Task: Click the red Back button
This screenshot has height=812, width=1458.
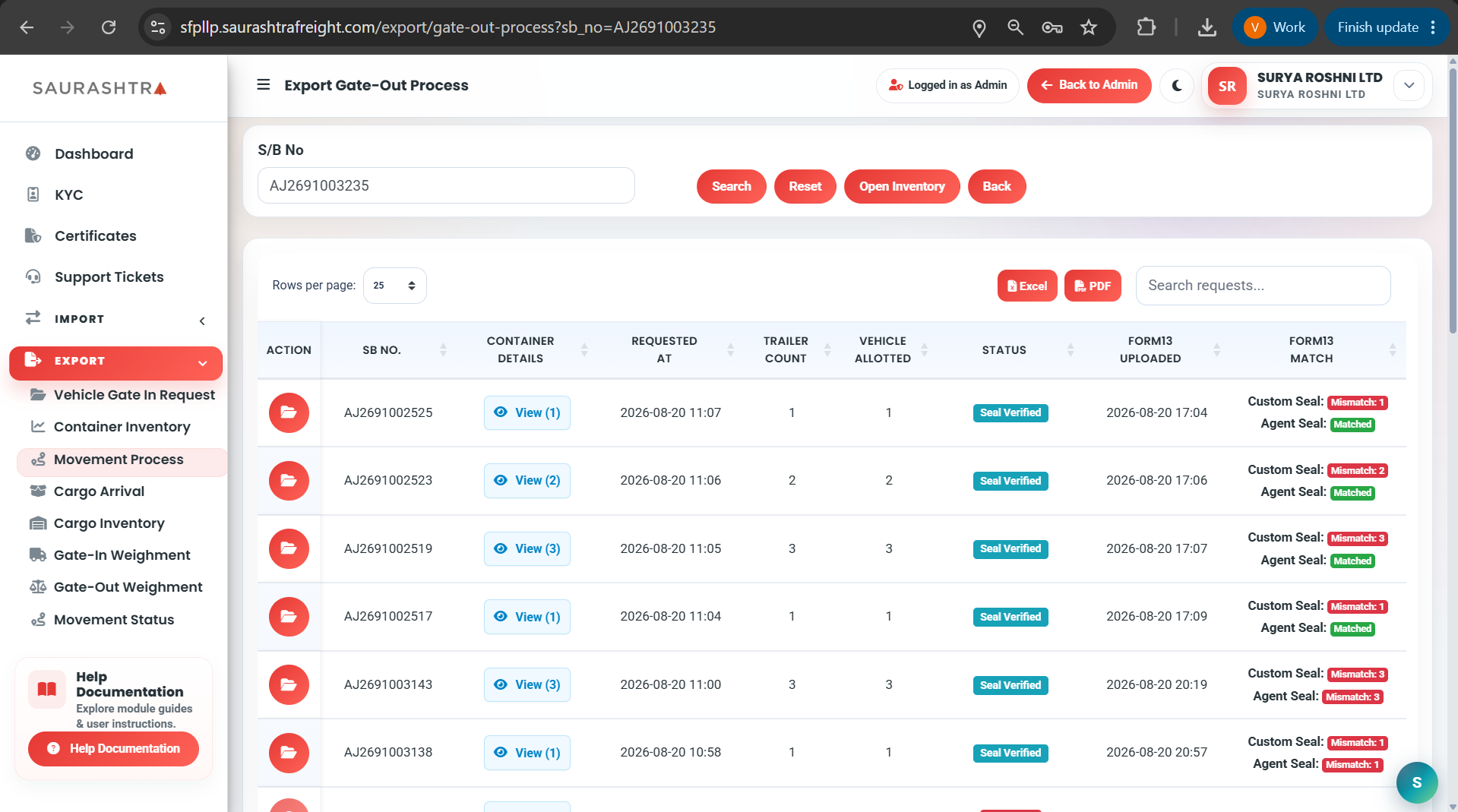Action: [996, 186]
